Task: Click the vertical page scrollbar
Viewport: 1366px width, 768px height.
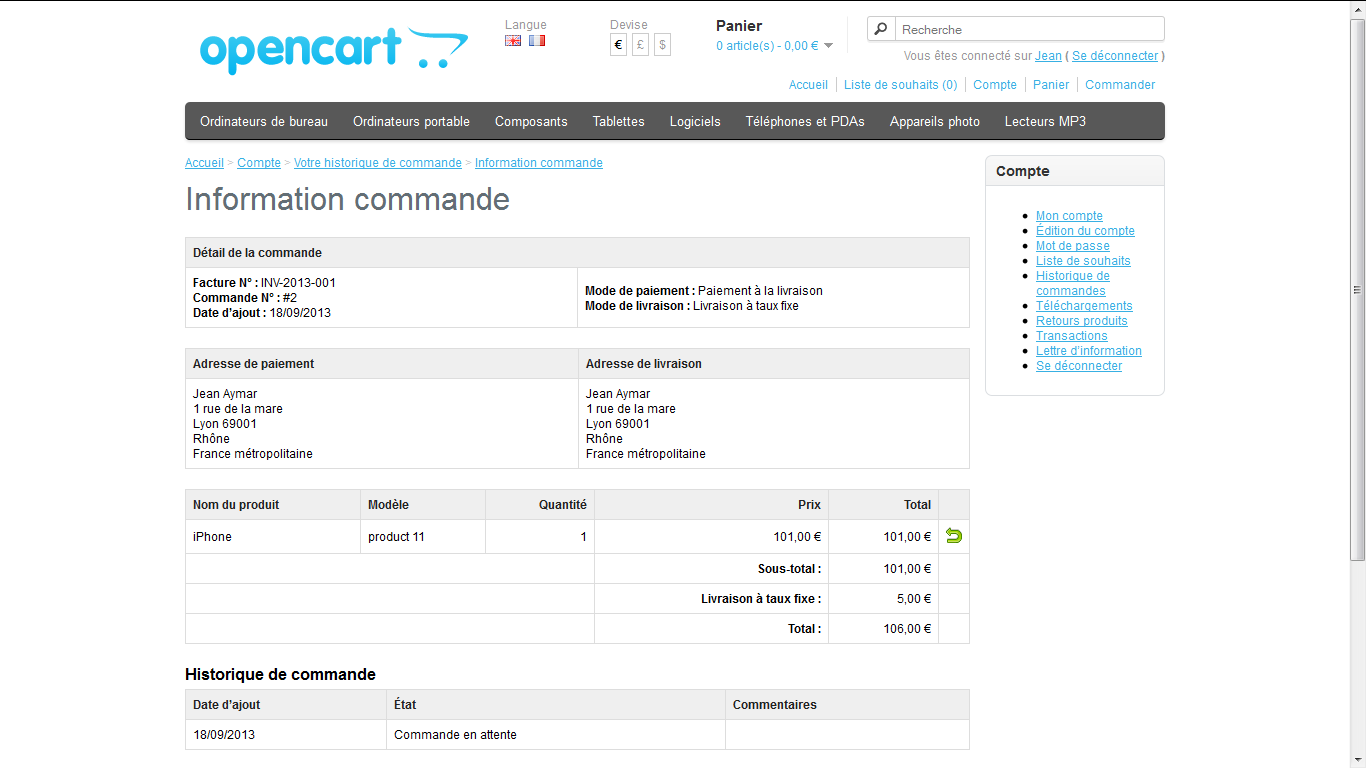Action: pyautogui.click(x=1357, y=290)
